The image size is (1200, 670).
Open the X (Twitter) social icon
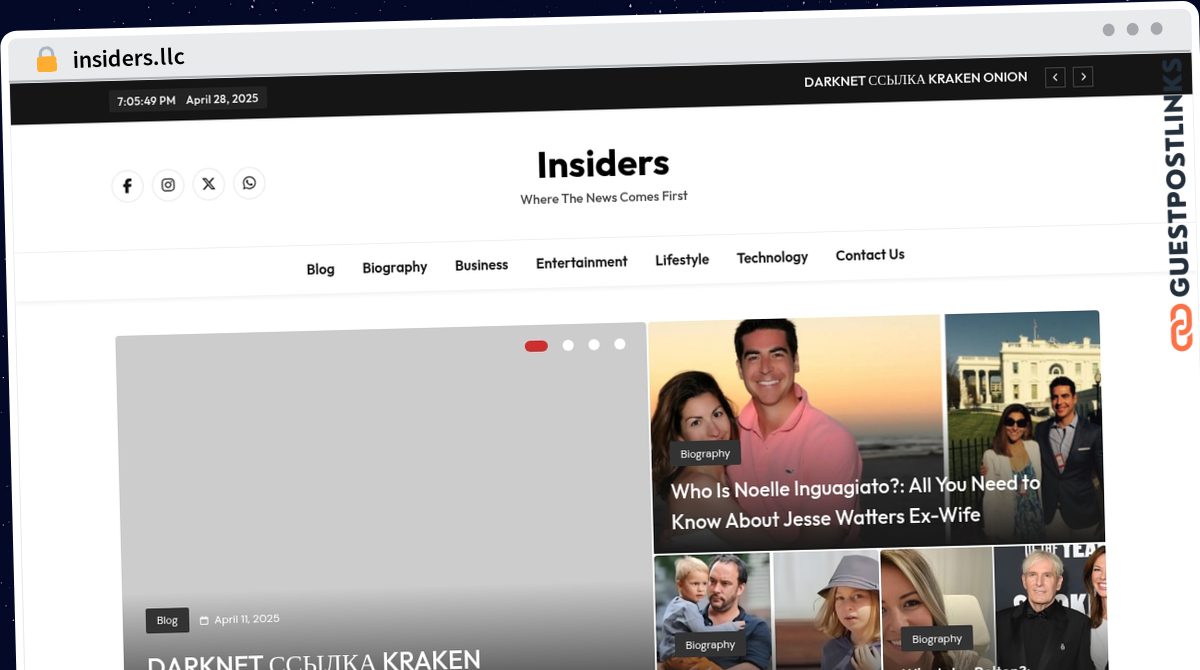click(x=208, y=184)
